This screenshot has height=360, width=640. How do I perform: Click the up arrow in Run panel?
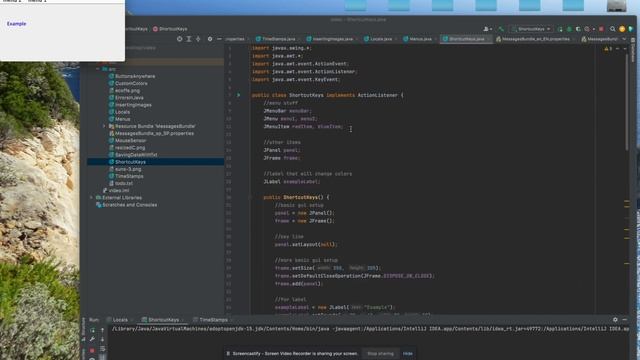tap(102, 330)
